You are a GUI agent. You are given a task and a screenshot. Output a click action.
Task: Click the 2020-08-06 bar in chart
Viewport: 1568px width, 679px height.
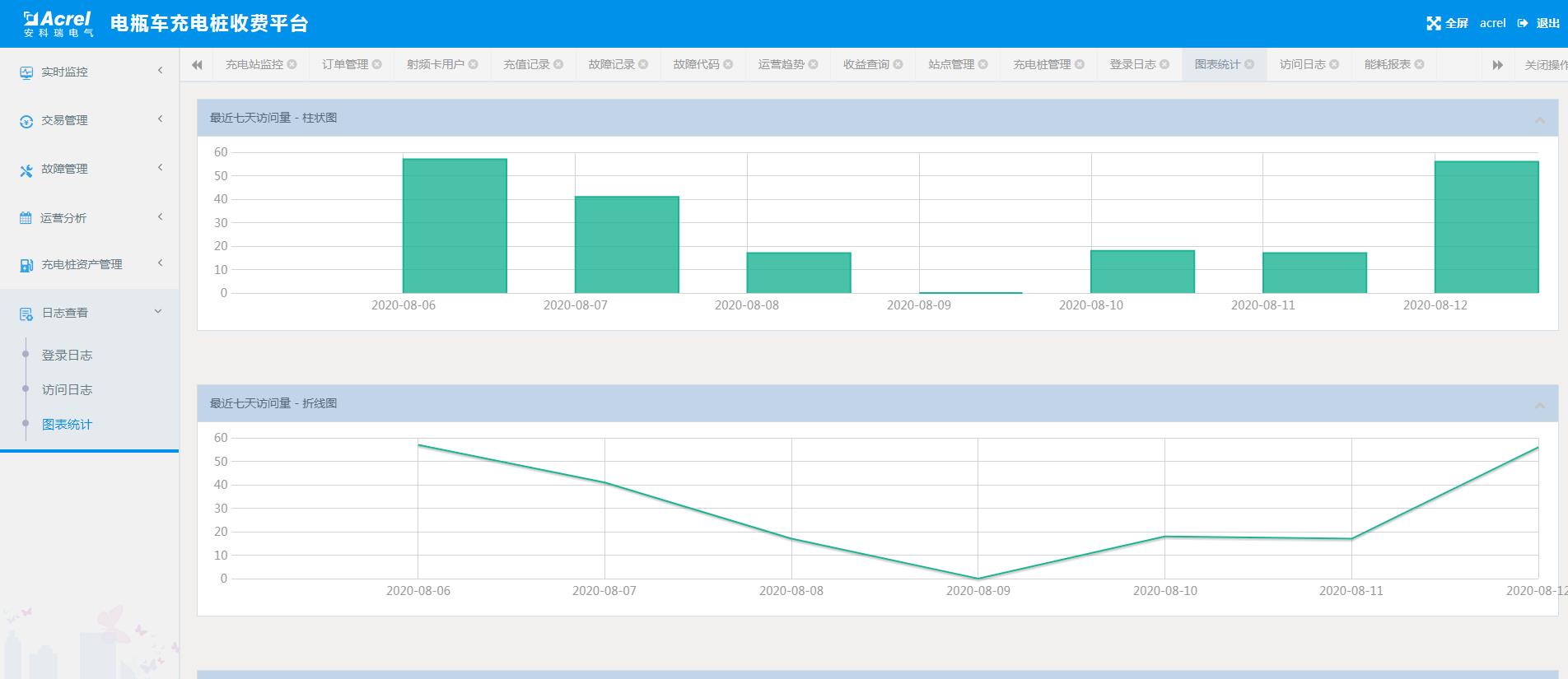(455, 226)
